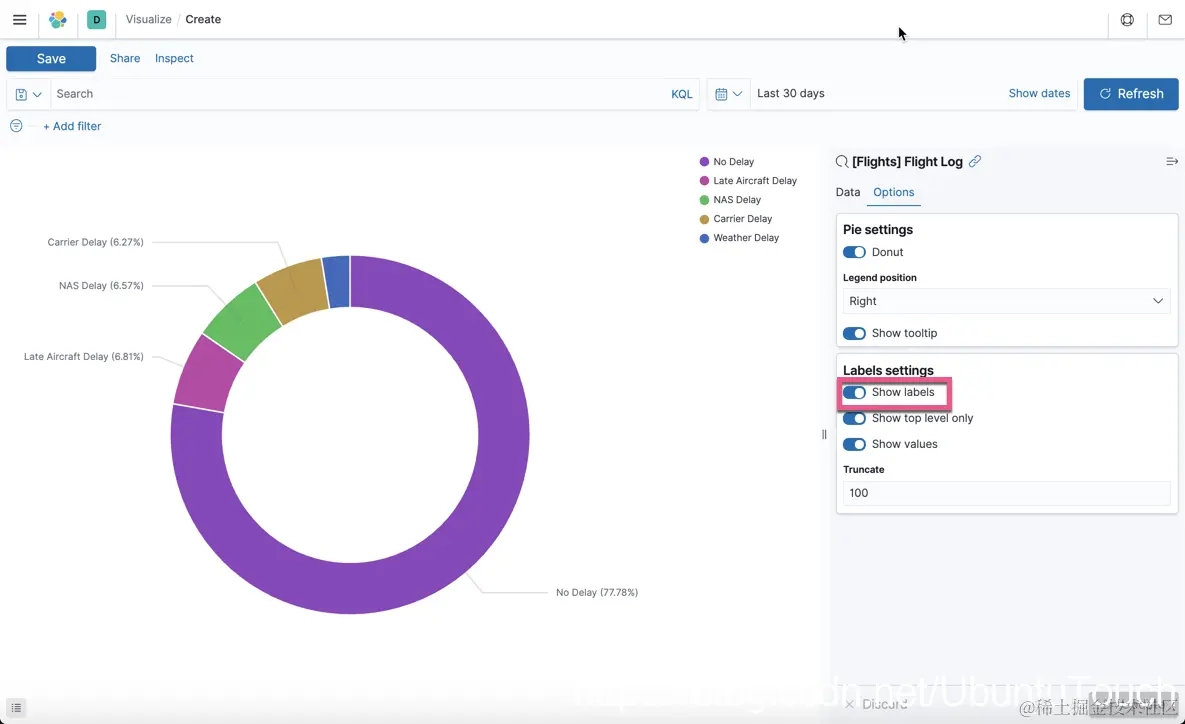Toggle the Donut switch
The width and height of the screenshot is (1185, 724).
854,252
